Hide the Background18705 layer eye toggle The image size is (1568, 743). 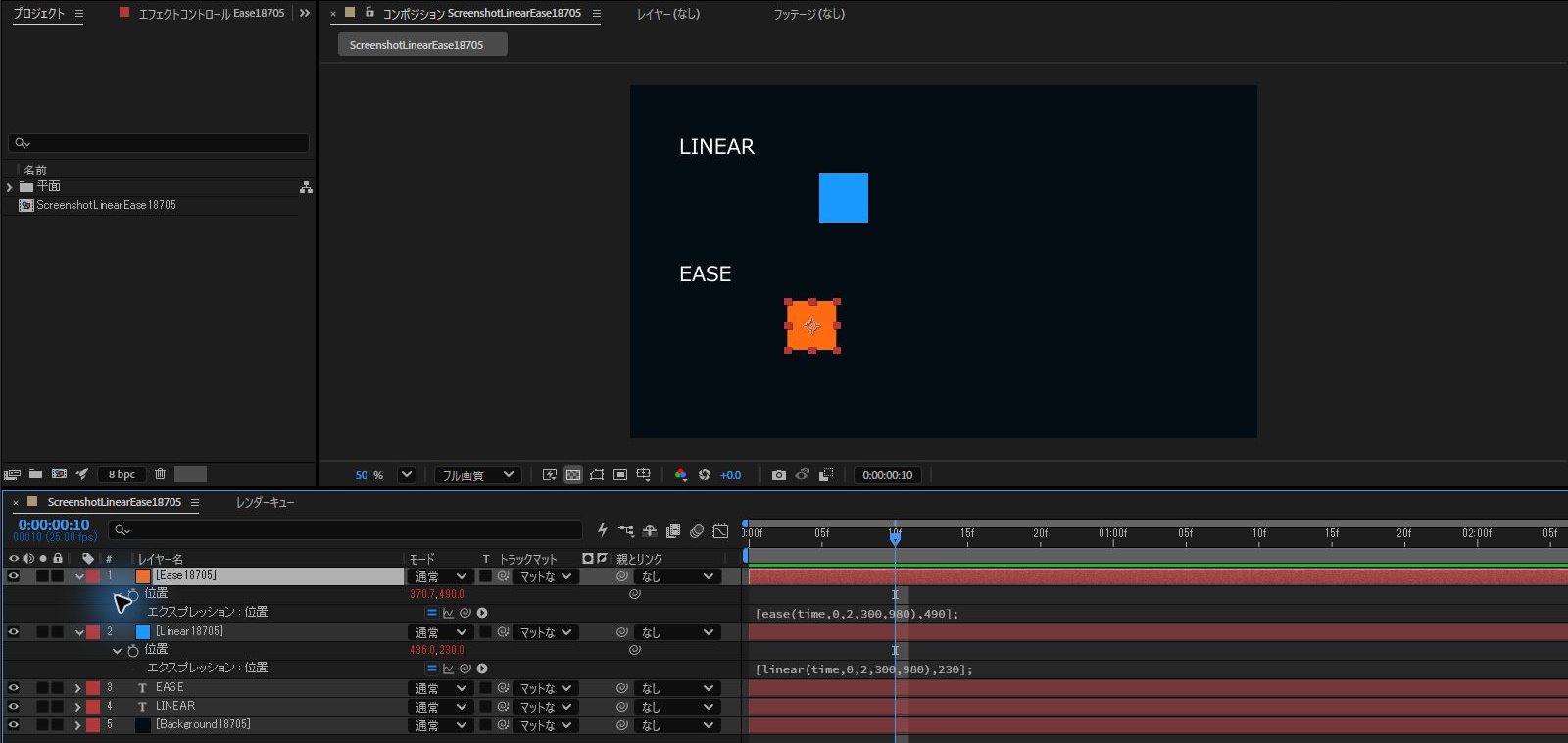coord(14,725)
